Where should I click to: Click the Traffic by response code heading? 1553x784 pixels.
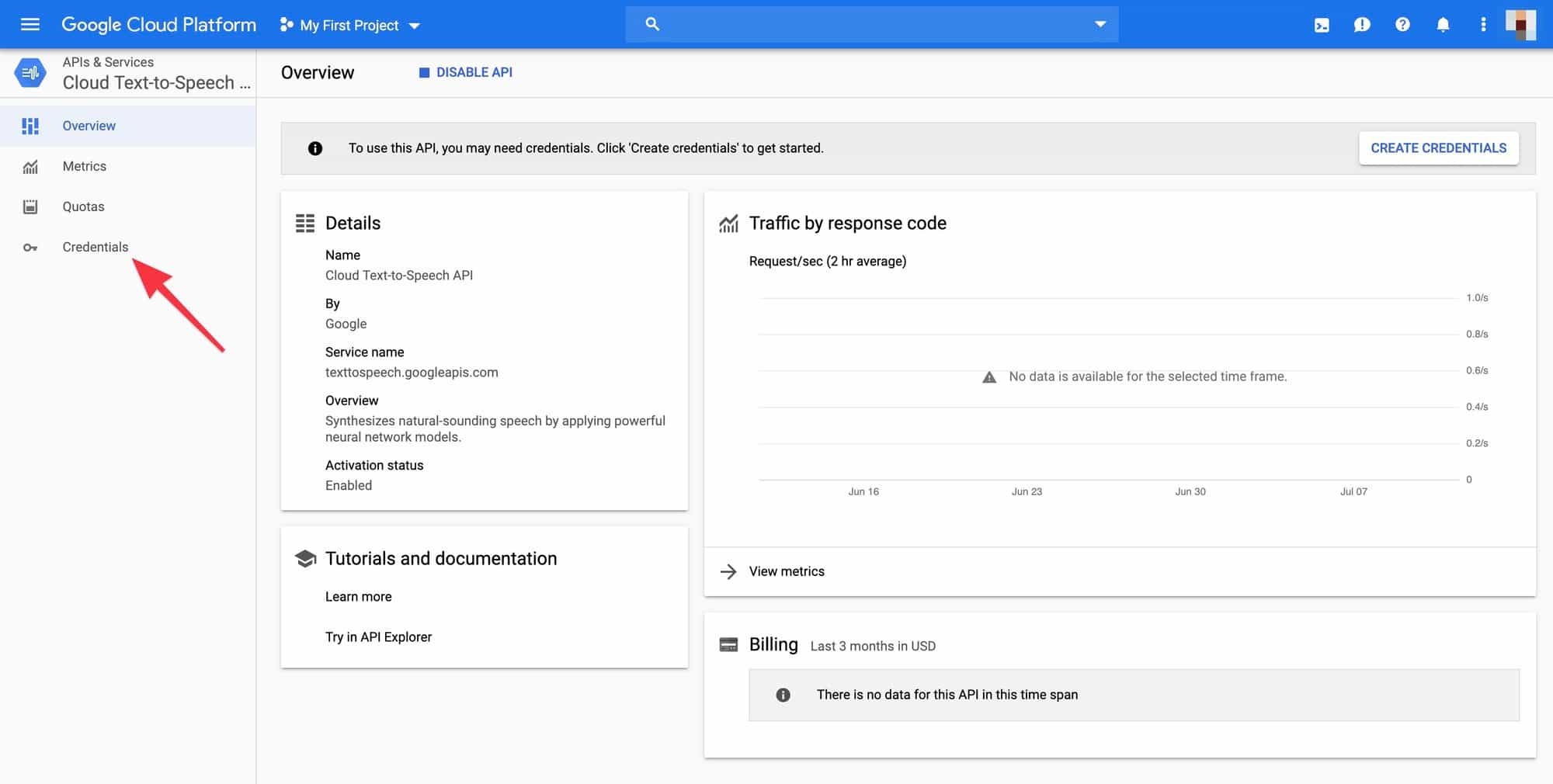pyautogui.click(x=848, y=224)
